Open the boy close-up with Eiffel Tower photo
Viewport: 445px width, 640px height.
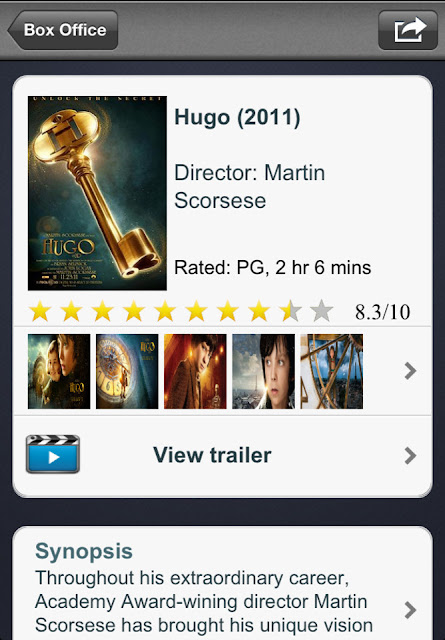263,371
